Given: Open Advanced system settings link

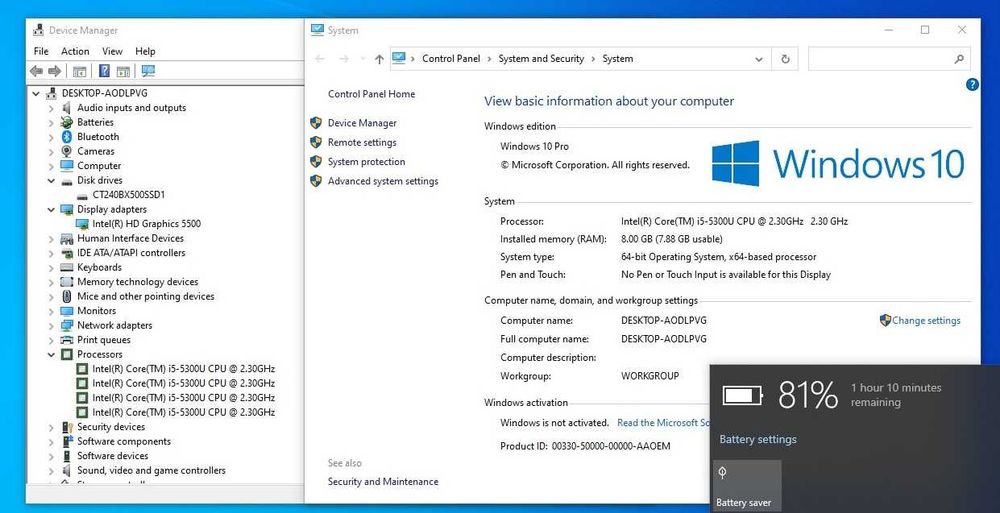Looking at the screenshot, I should [x=383, y=181].
